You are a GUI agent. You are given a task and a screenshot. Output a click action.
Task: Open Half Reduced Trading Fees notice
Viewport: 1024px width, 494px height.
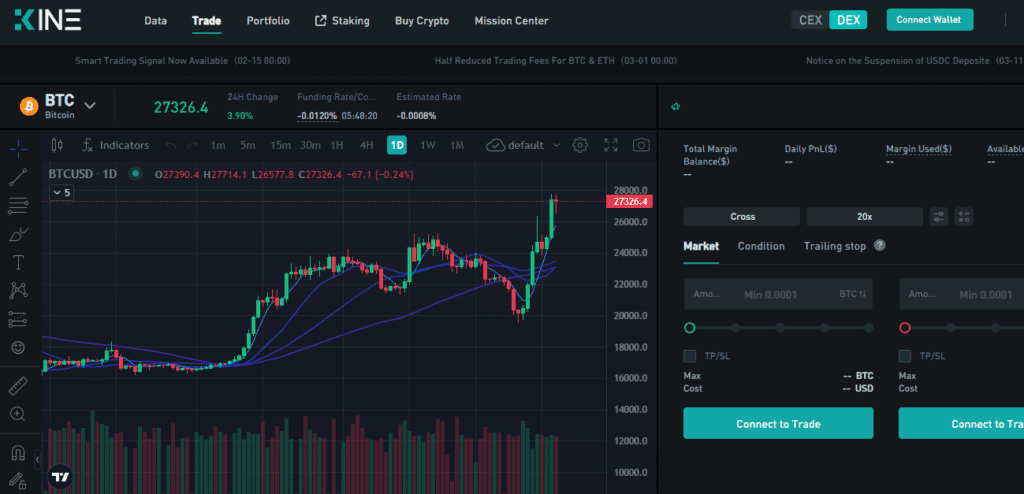click(x=556, y=61)
